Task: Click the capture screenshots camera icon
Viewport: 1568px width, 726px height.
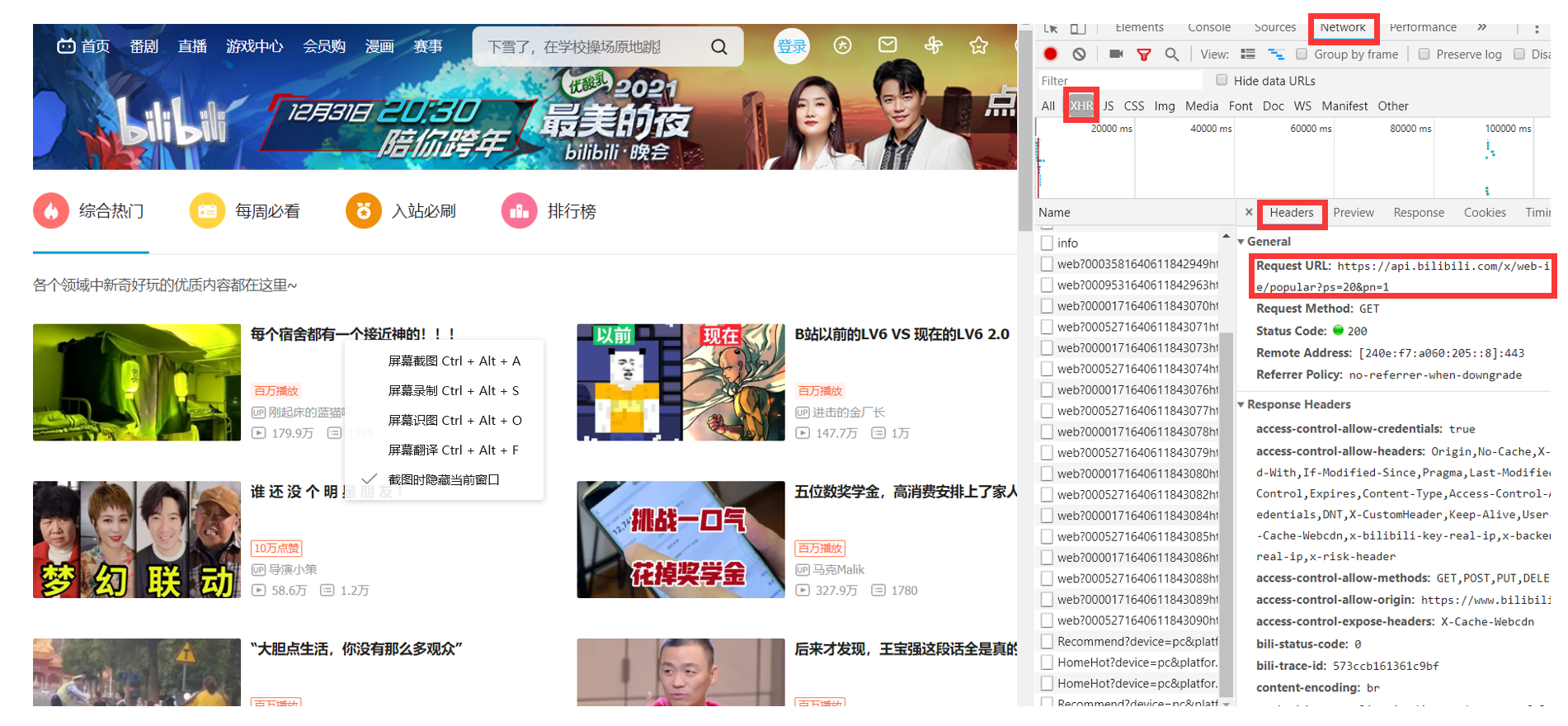Action: tap(1116, 54)
